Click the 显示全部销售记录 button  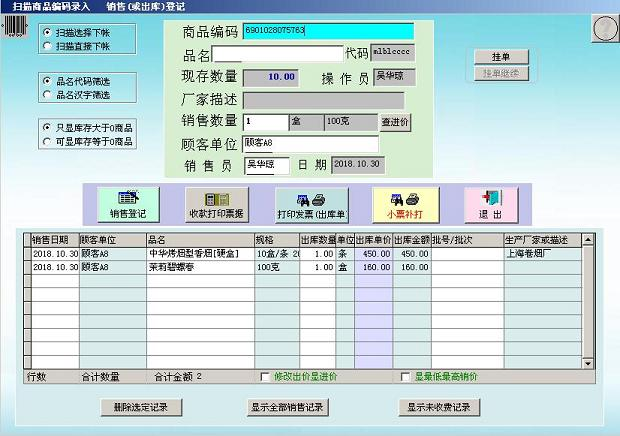click(x=288, y=407)
